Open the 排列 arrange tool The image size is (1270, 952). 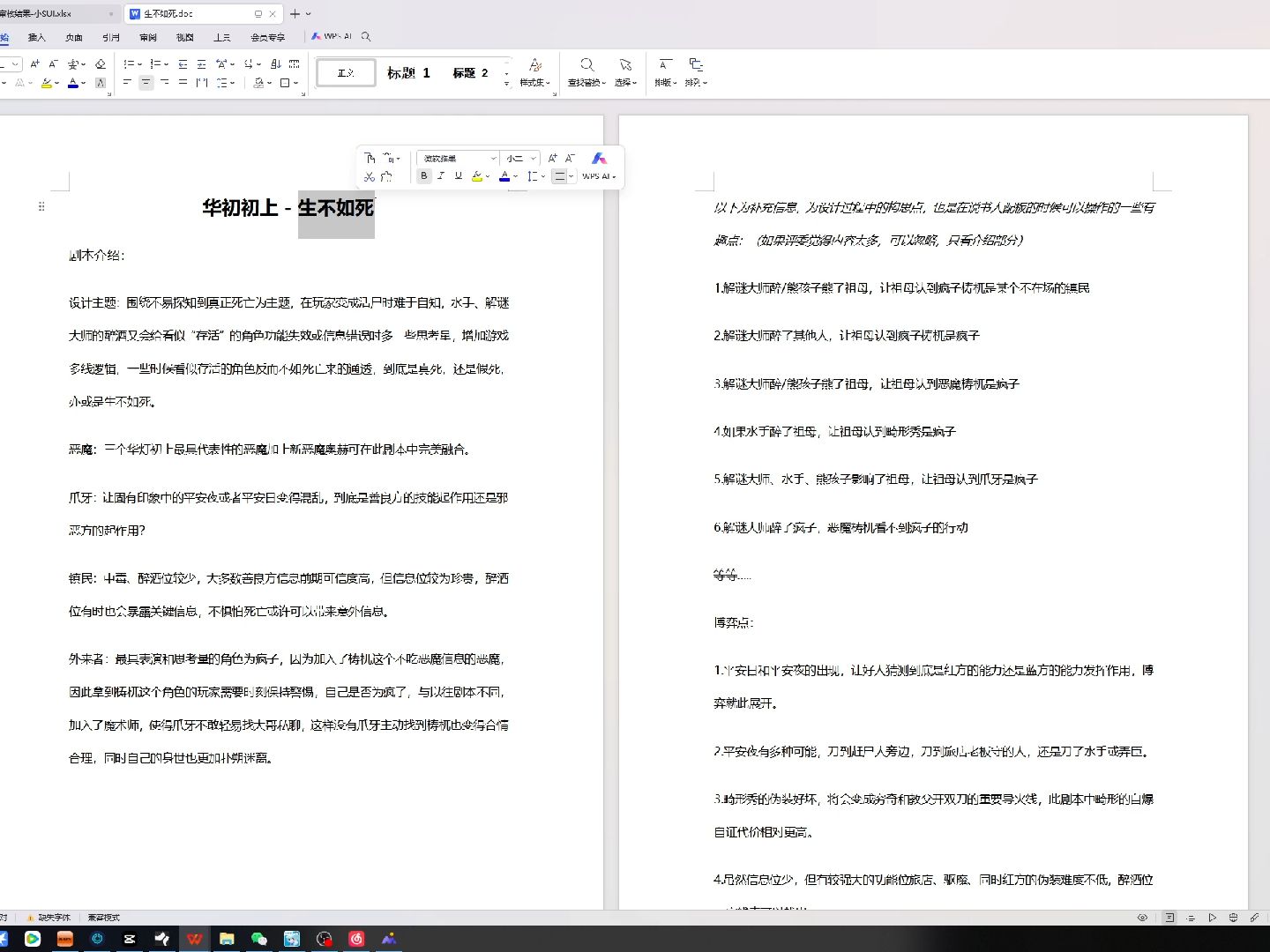point(696,72)
